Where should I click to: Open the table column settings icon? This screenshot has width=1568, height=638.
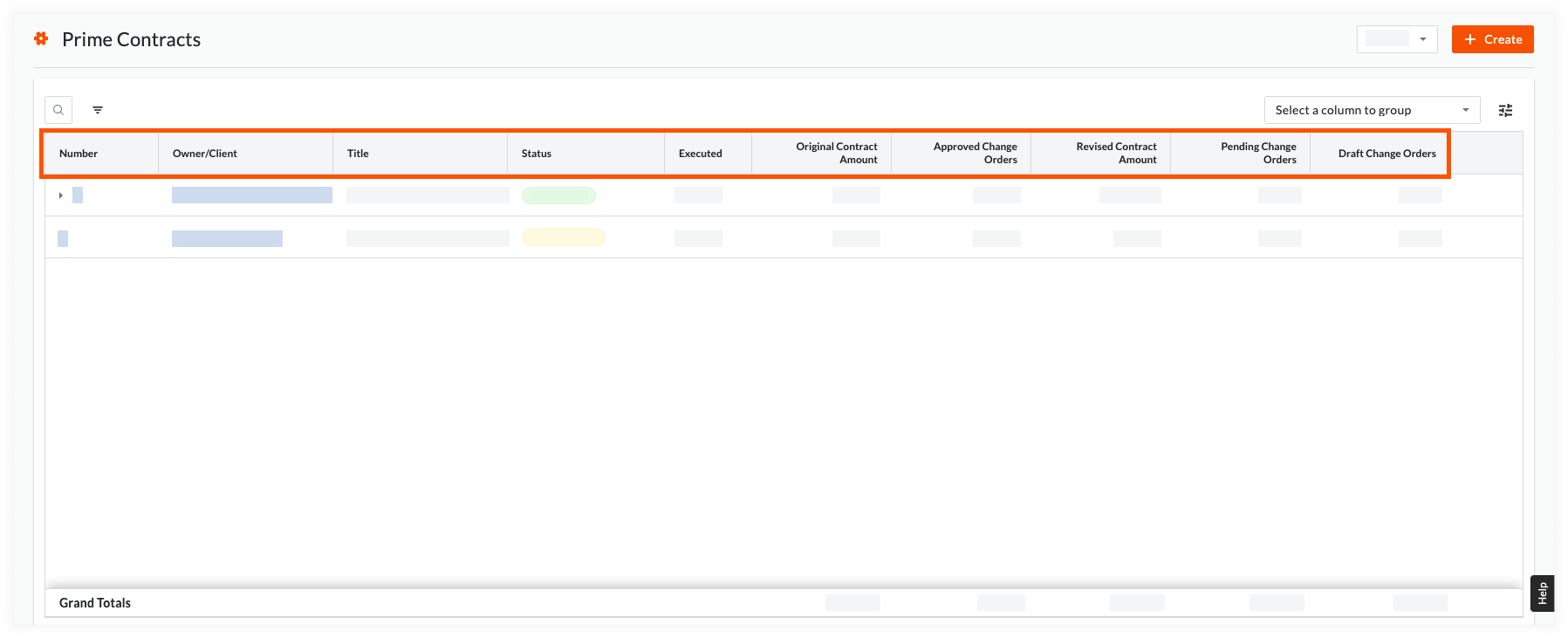coord(1505,110)
